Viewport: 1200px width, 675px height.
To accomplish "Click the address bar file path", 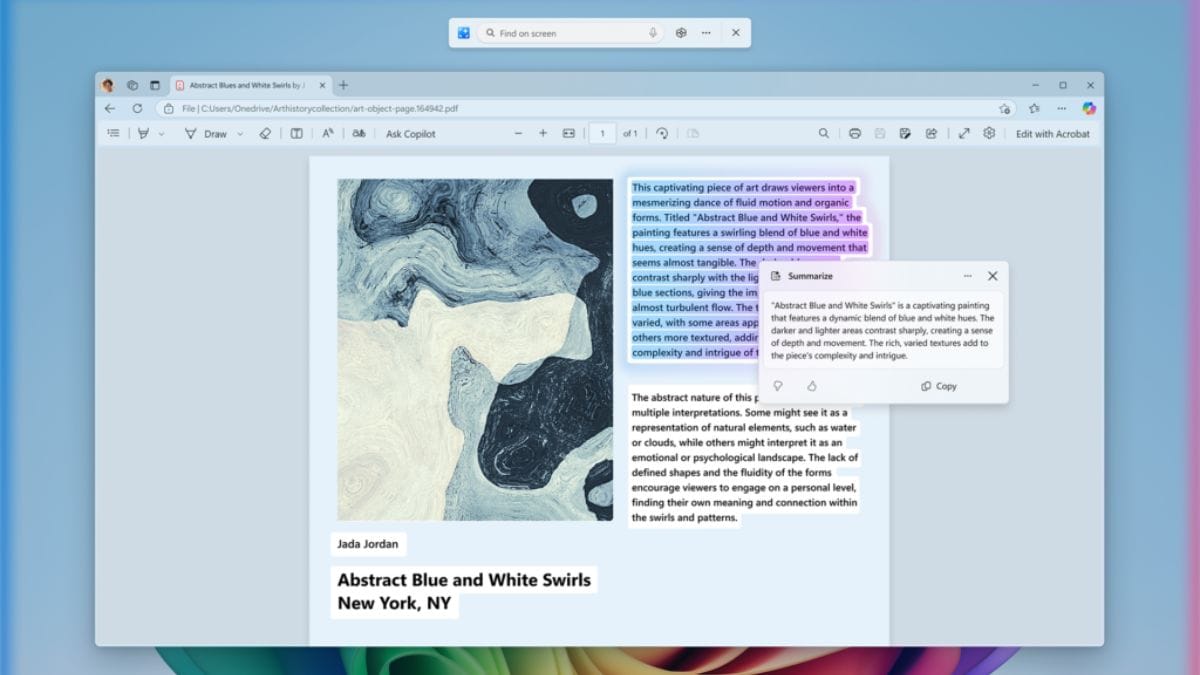I will (320, 108).
